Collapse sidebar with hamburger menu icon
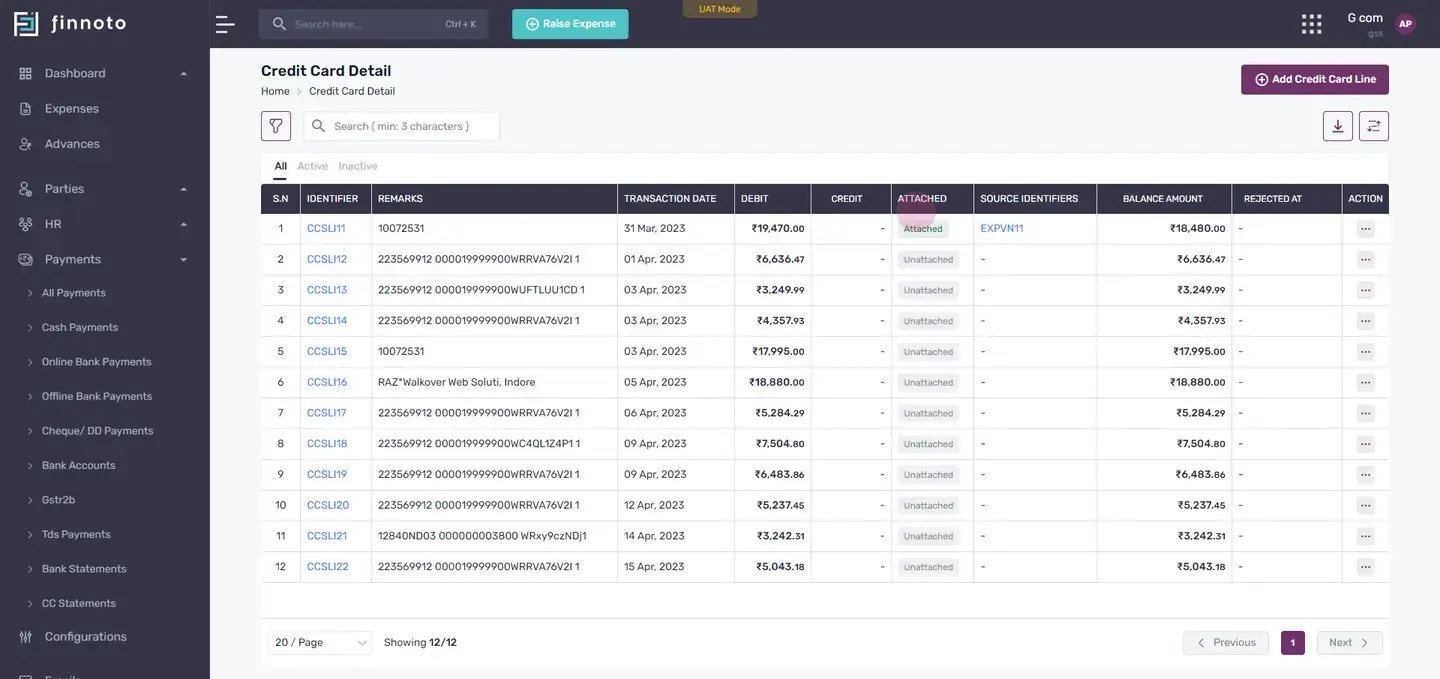The image size is (1440, 679). tap(225, 24)
